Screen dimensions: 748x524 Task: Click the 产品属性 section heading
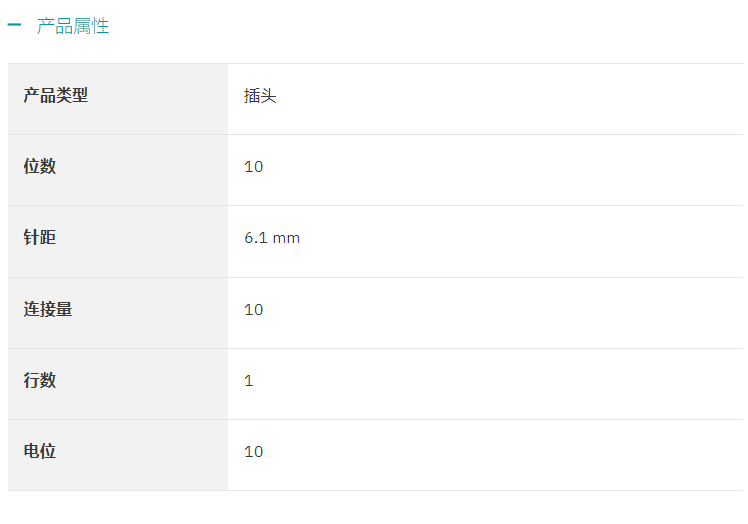tap(73, 26)
